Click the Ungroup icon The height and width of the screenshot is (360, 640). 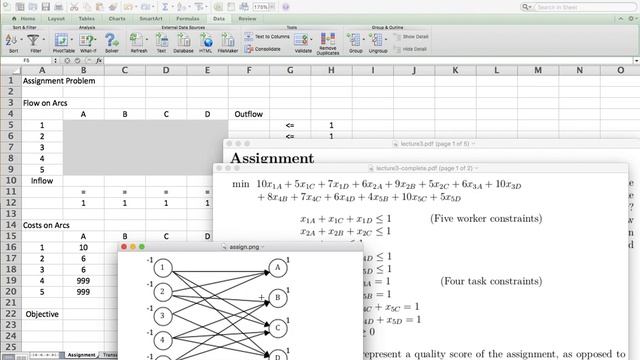(x=376, y=40)
